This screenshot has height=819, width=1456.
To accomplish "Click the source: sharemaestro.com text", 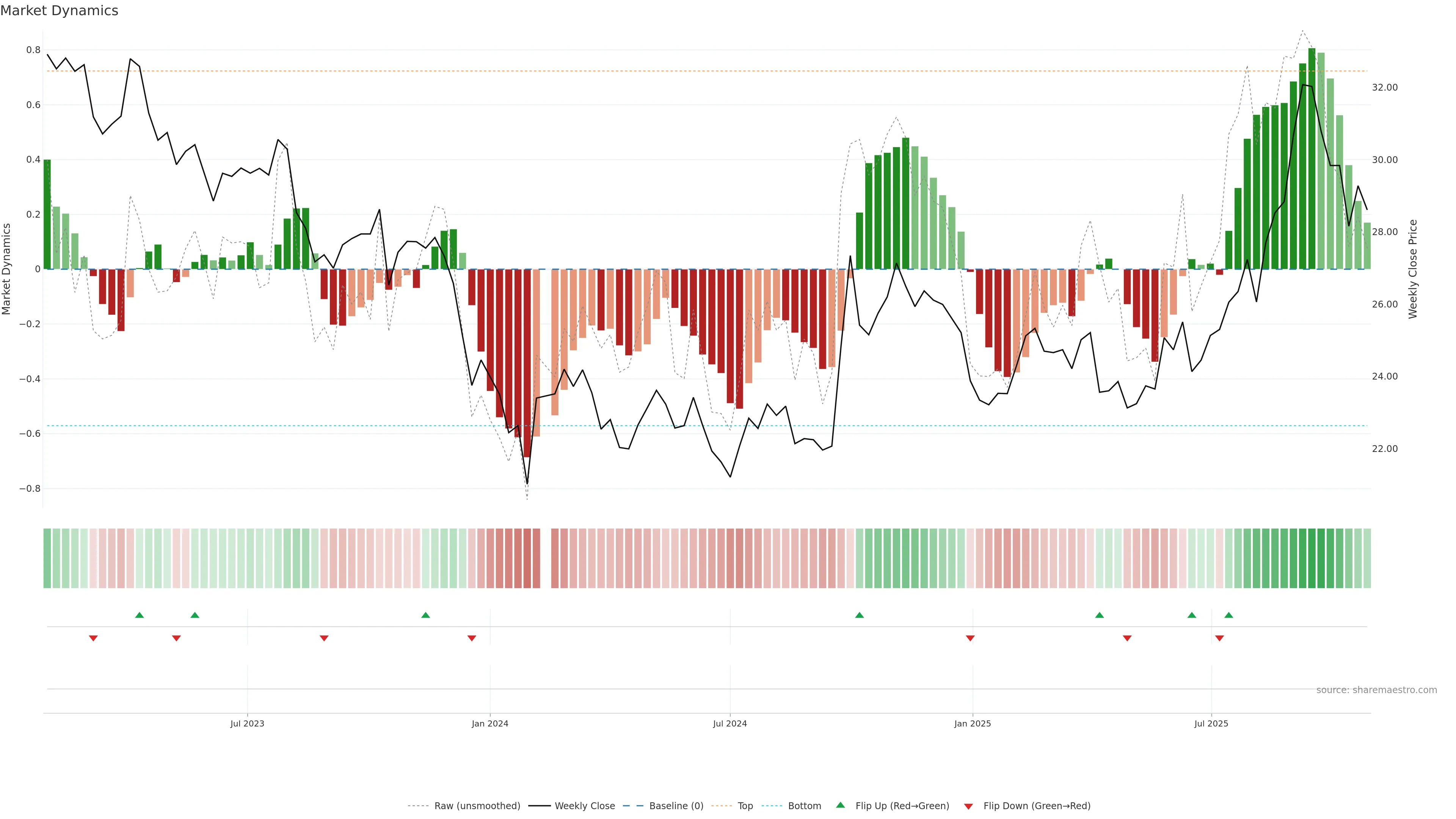I will coord(1376,690).
